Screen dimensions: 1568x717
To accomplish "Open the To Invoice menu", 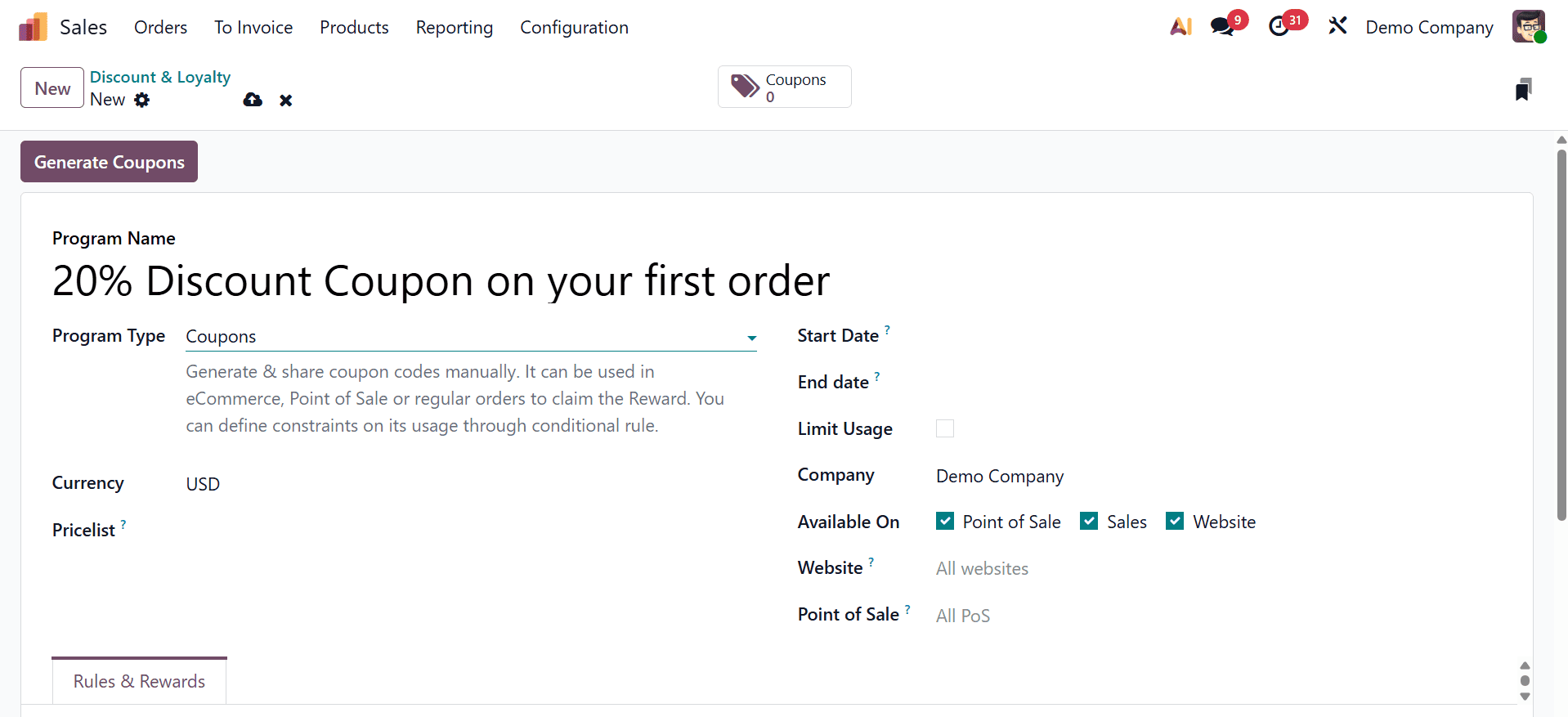I will tap(253, 27).
